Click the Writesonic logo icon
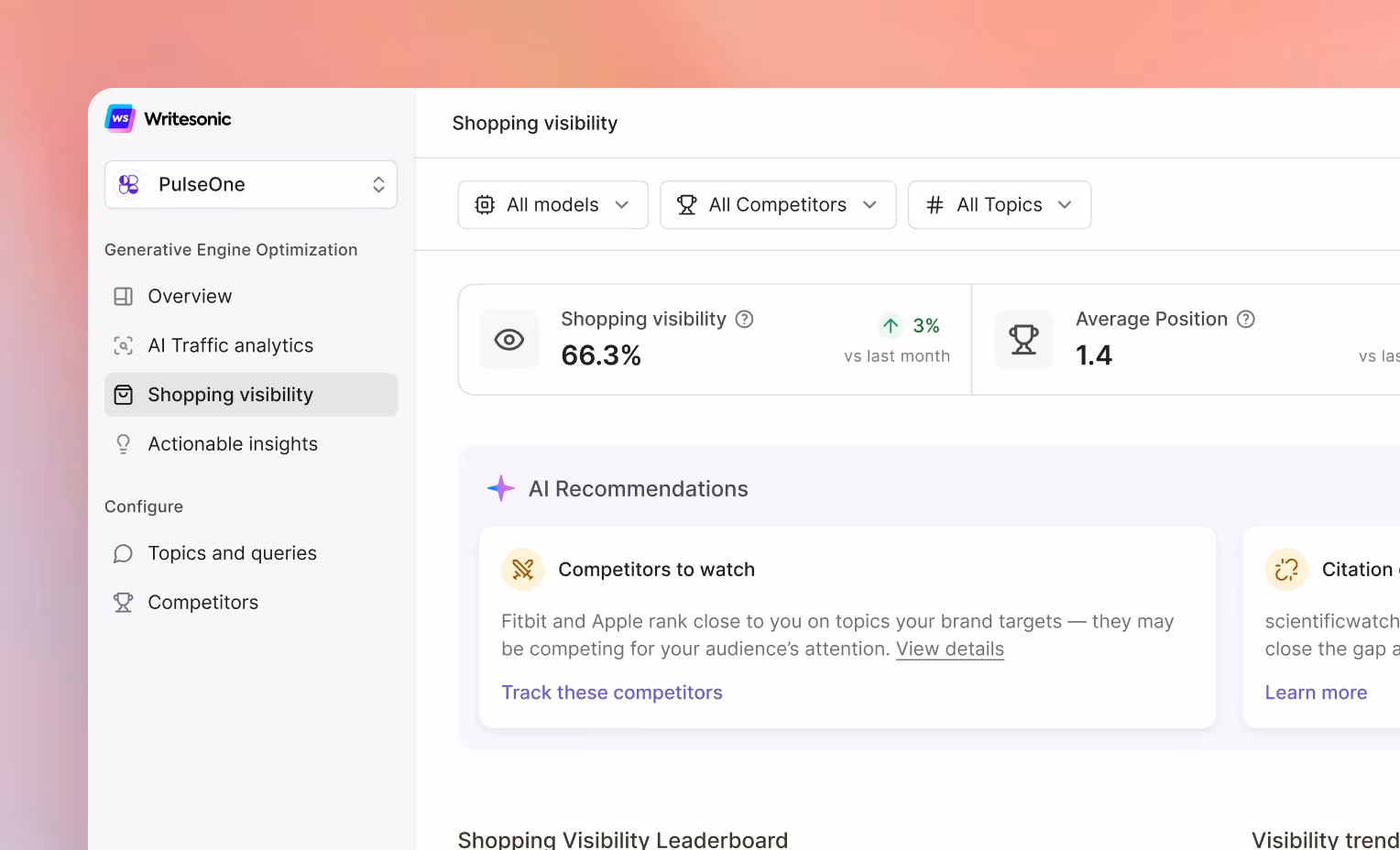This screenshot has width=1400, height=850. 120,119
